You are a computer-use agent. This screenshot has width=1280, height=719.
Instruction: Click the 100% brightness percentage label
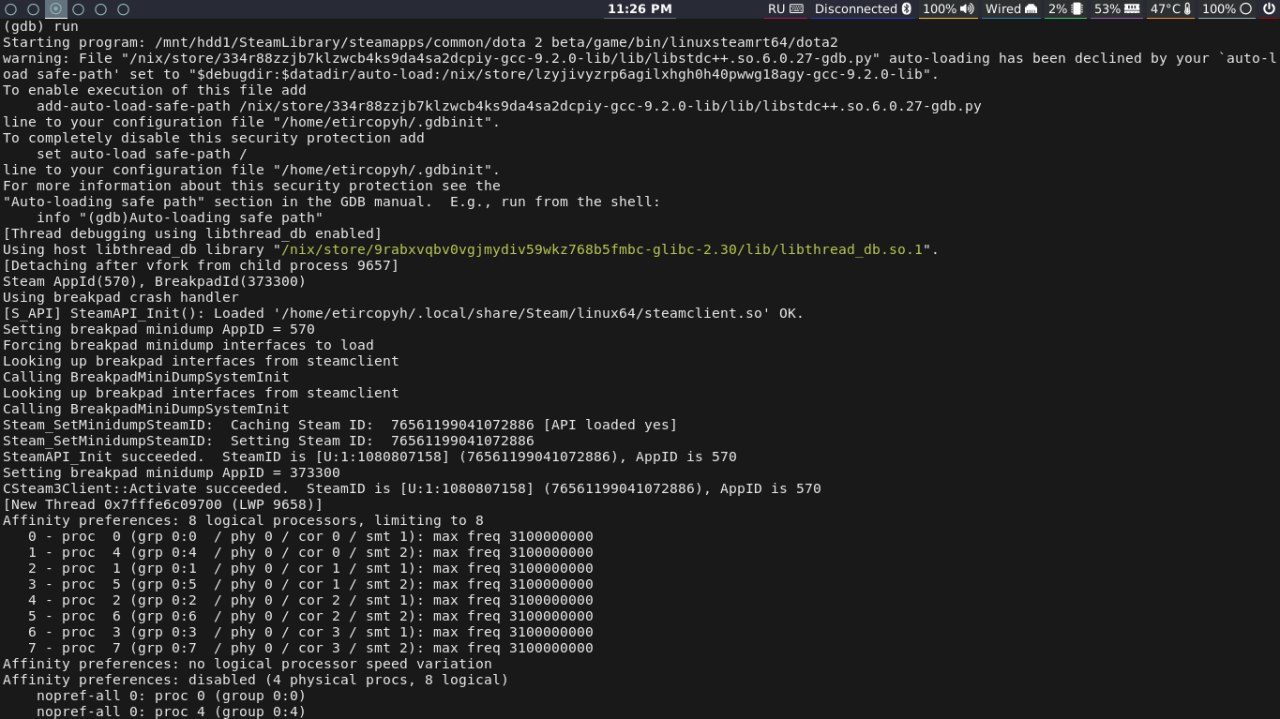click(1219, 9)
